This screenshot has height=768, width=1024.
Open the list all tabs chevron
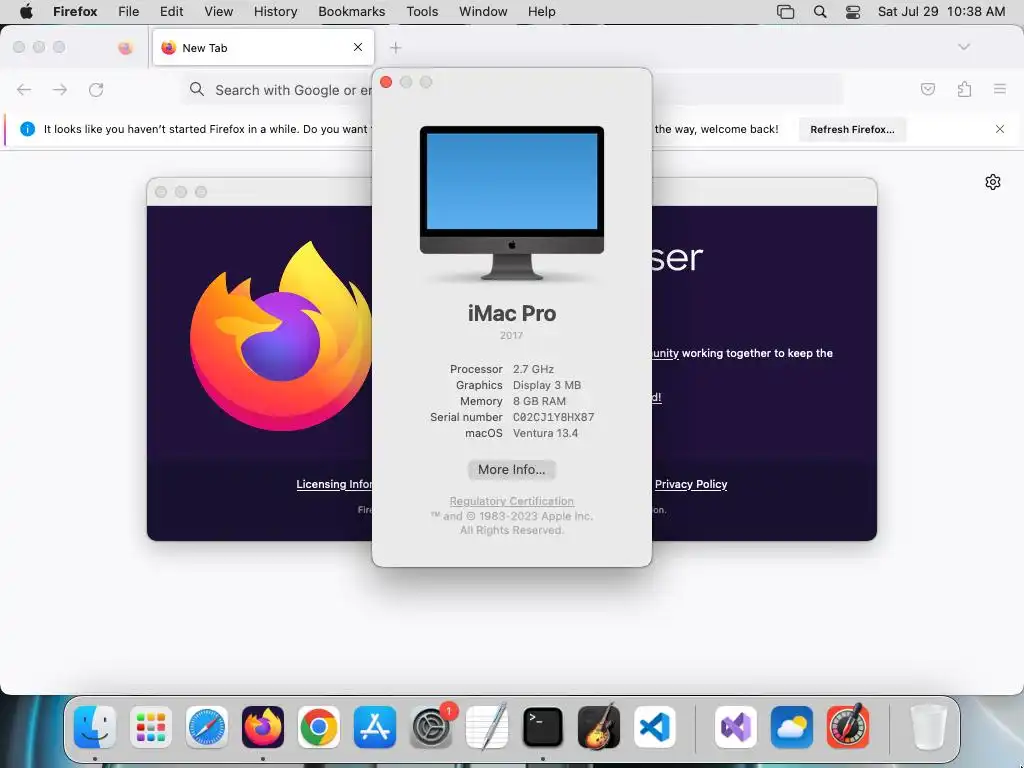click(964, 47)
